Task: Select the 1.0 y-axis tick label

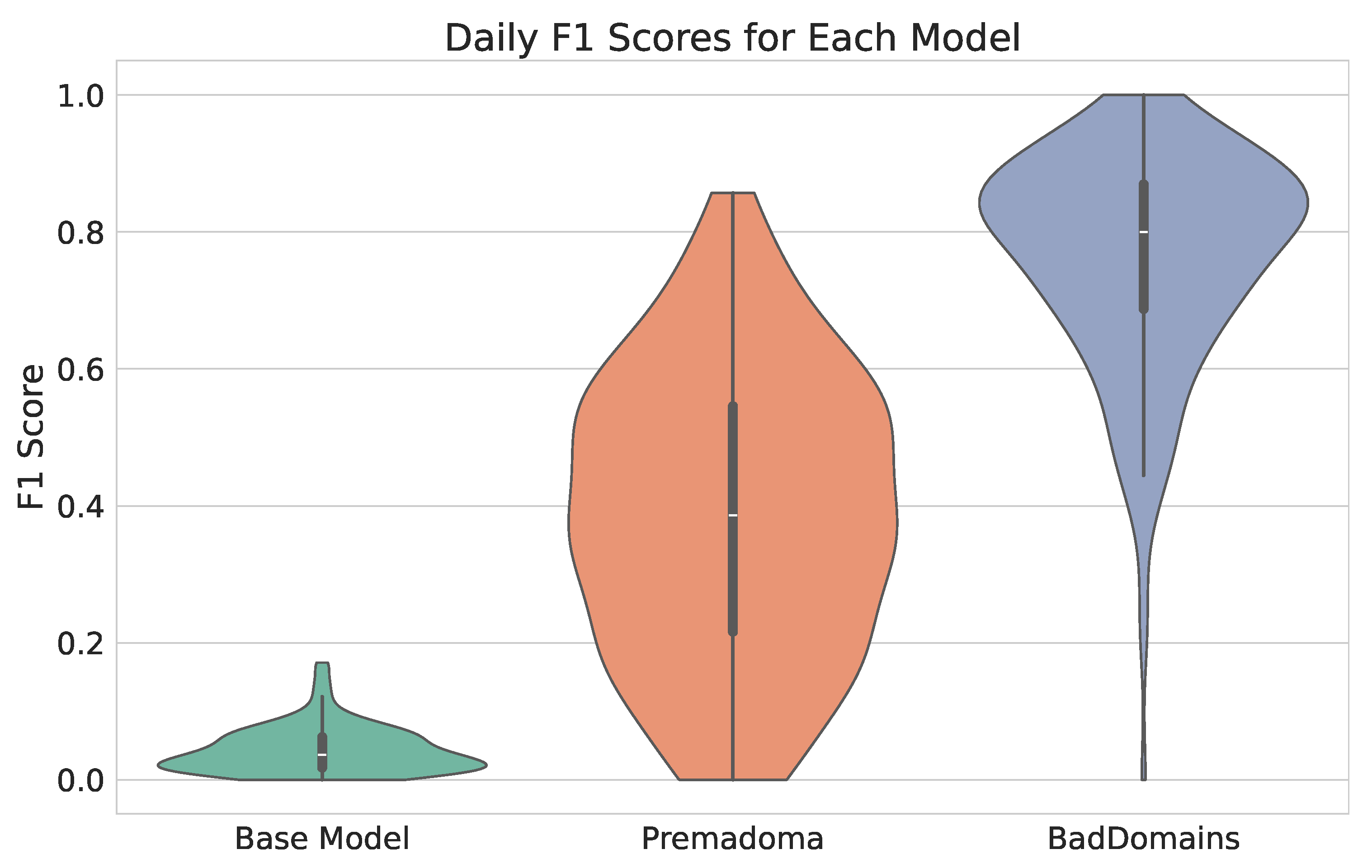Action: point(81,97)
